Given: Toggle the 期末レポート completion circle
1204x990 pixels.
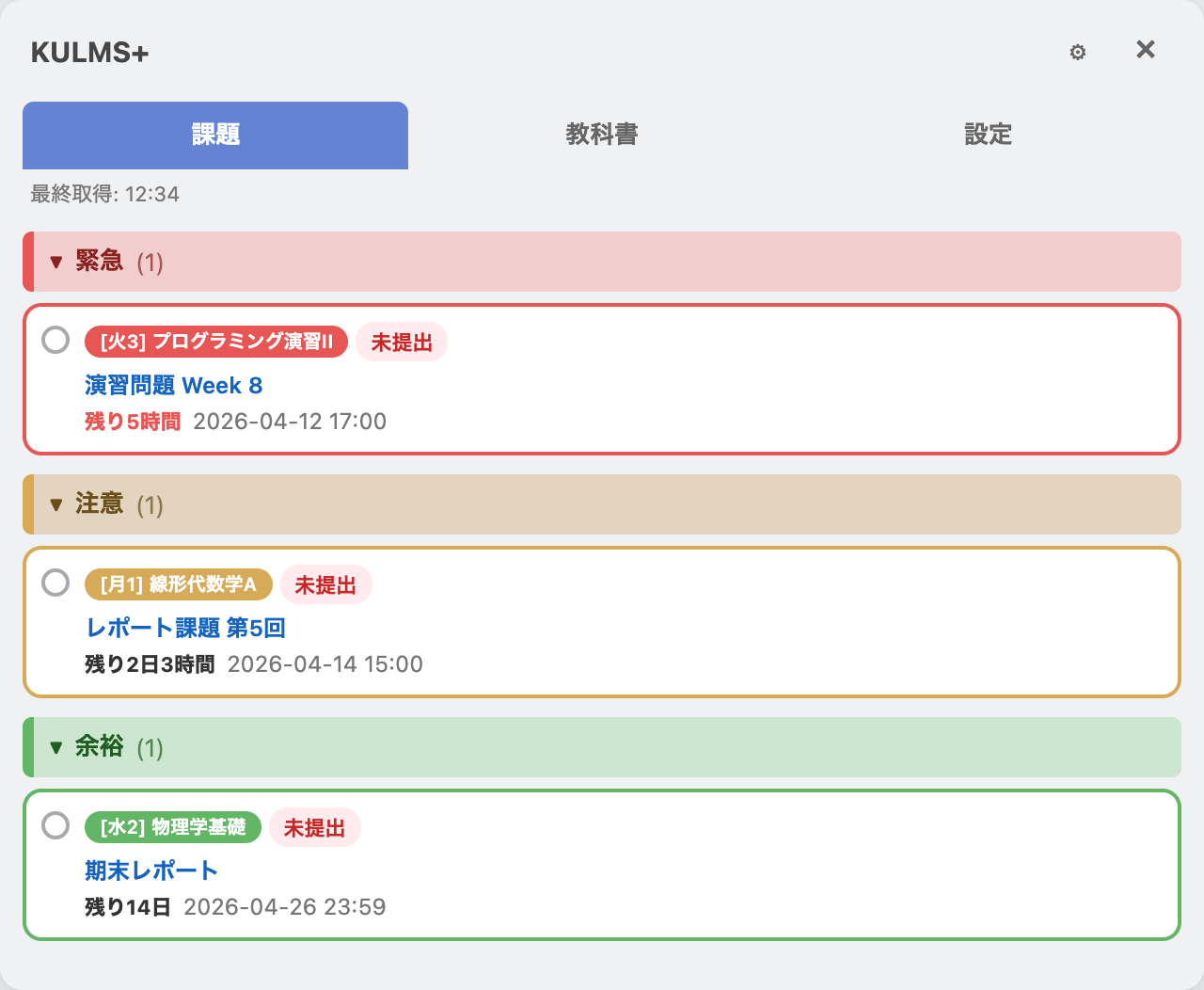Looking at the screenshot, I should [x=55, y=825].
